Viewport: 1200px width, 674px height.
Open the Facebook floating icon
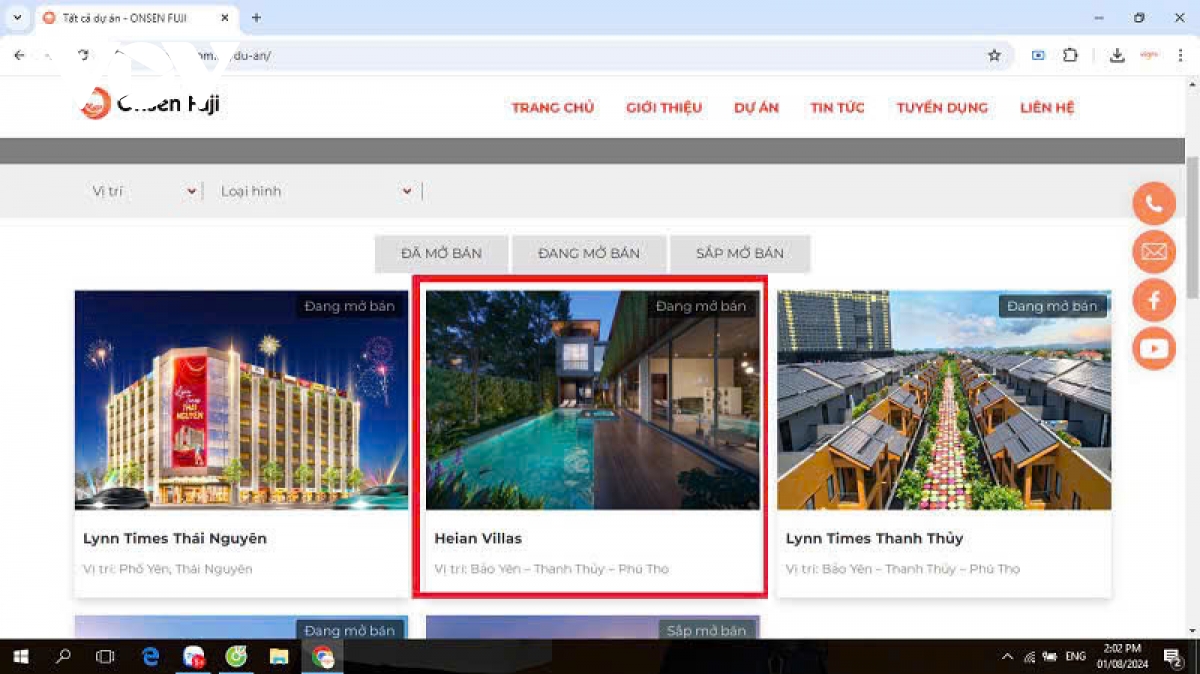pos(1154,300)
